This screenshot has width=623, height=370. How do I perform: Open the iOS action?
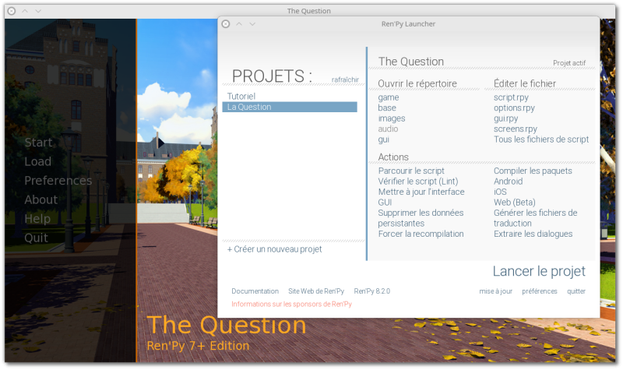pos(500,192)
